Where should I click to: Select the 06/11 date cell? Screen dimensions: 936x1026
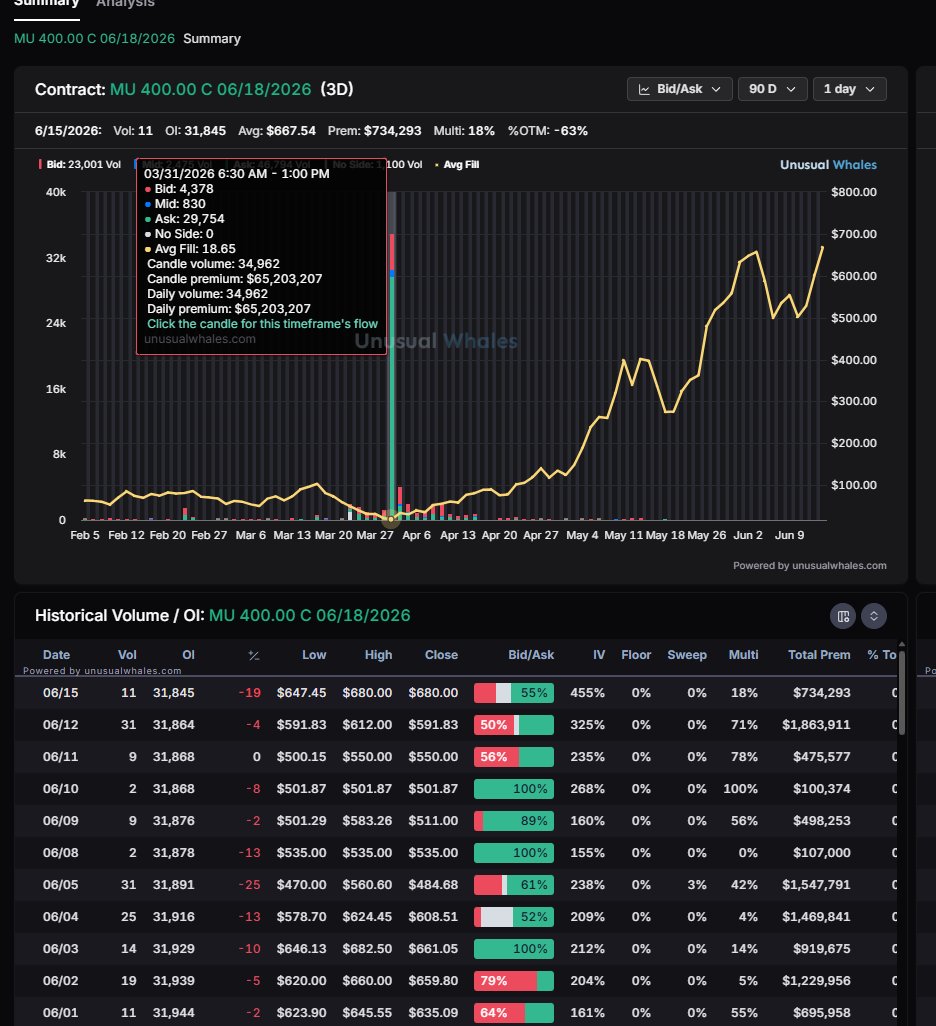tap(60, 757)
